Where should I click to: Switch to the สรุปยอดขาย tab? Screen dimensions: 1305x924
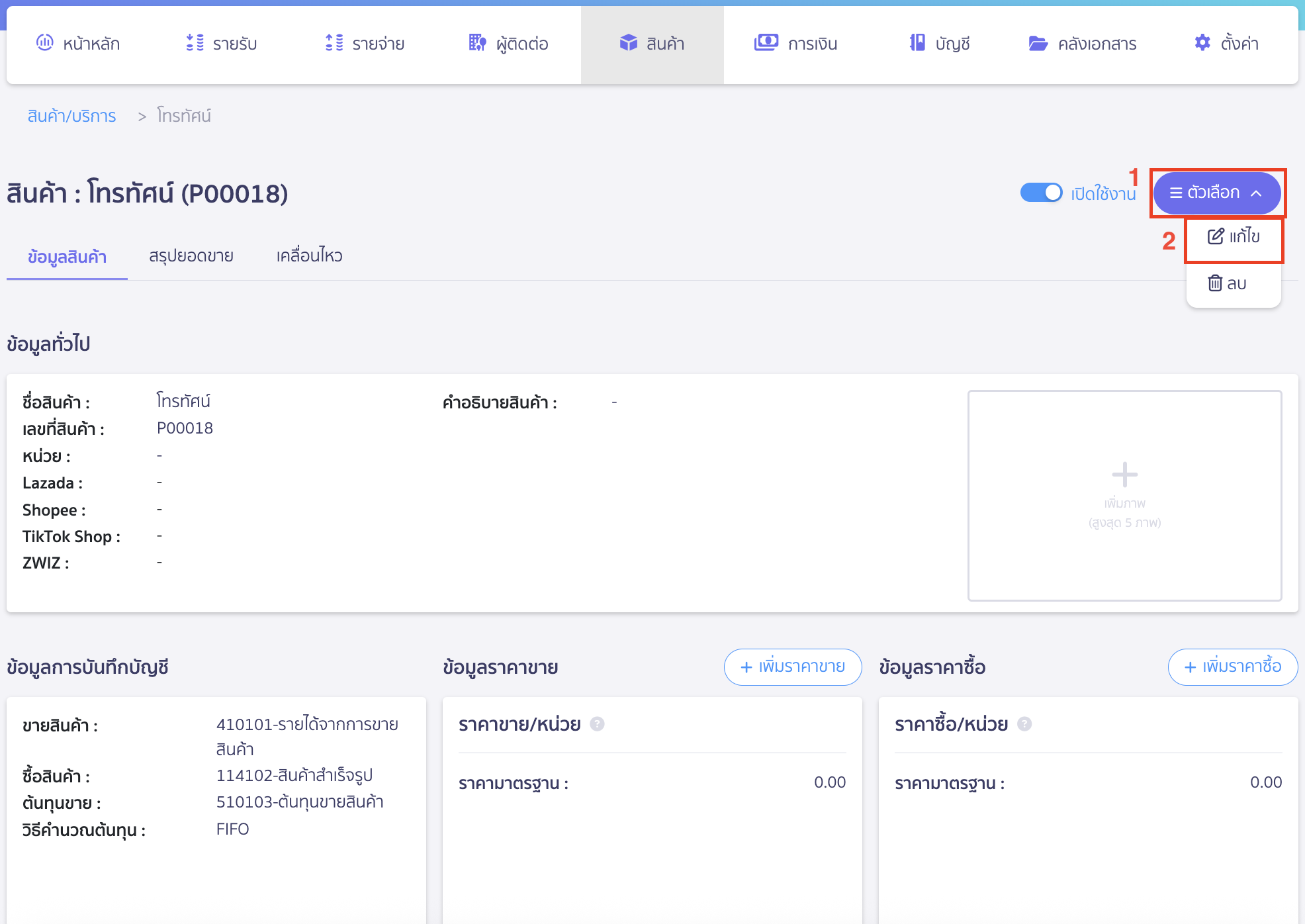(x=191, y=255)
